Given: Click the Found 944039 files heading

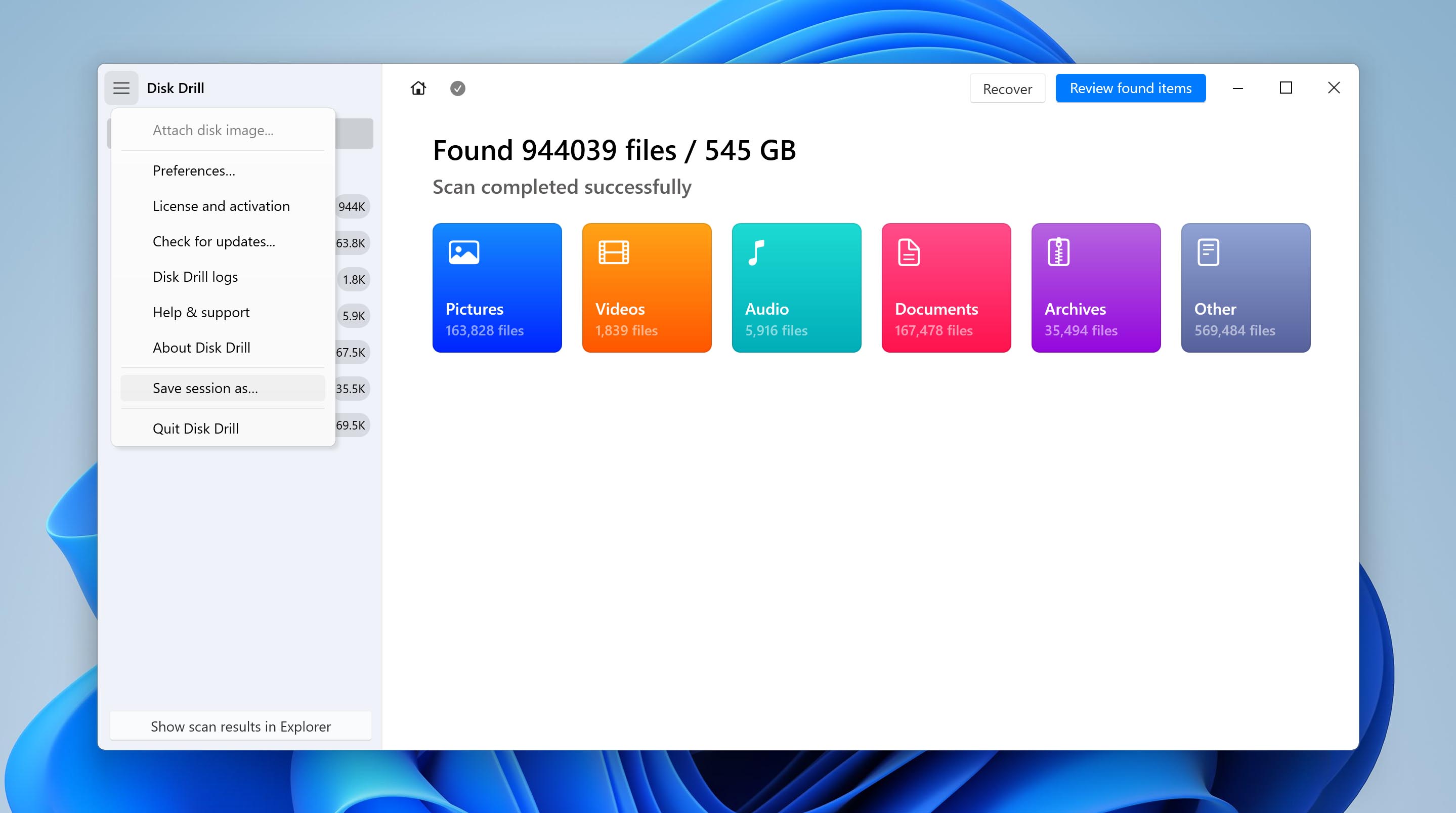Looking at the screenshot, I should click(614, 150).
